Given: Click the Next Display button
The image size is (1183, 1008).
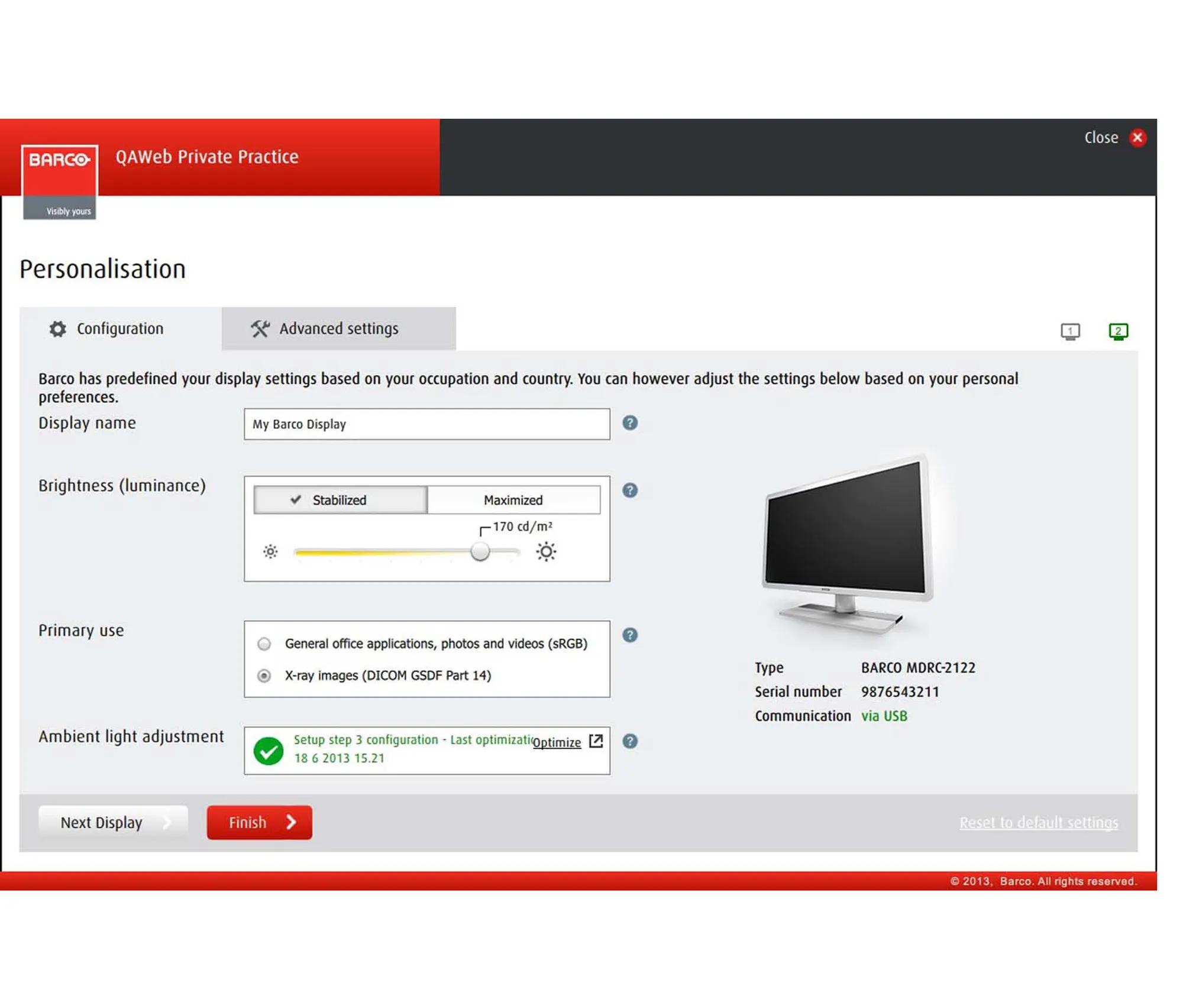Looking at the screenshot, I should [x=113, y=823].
